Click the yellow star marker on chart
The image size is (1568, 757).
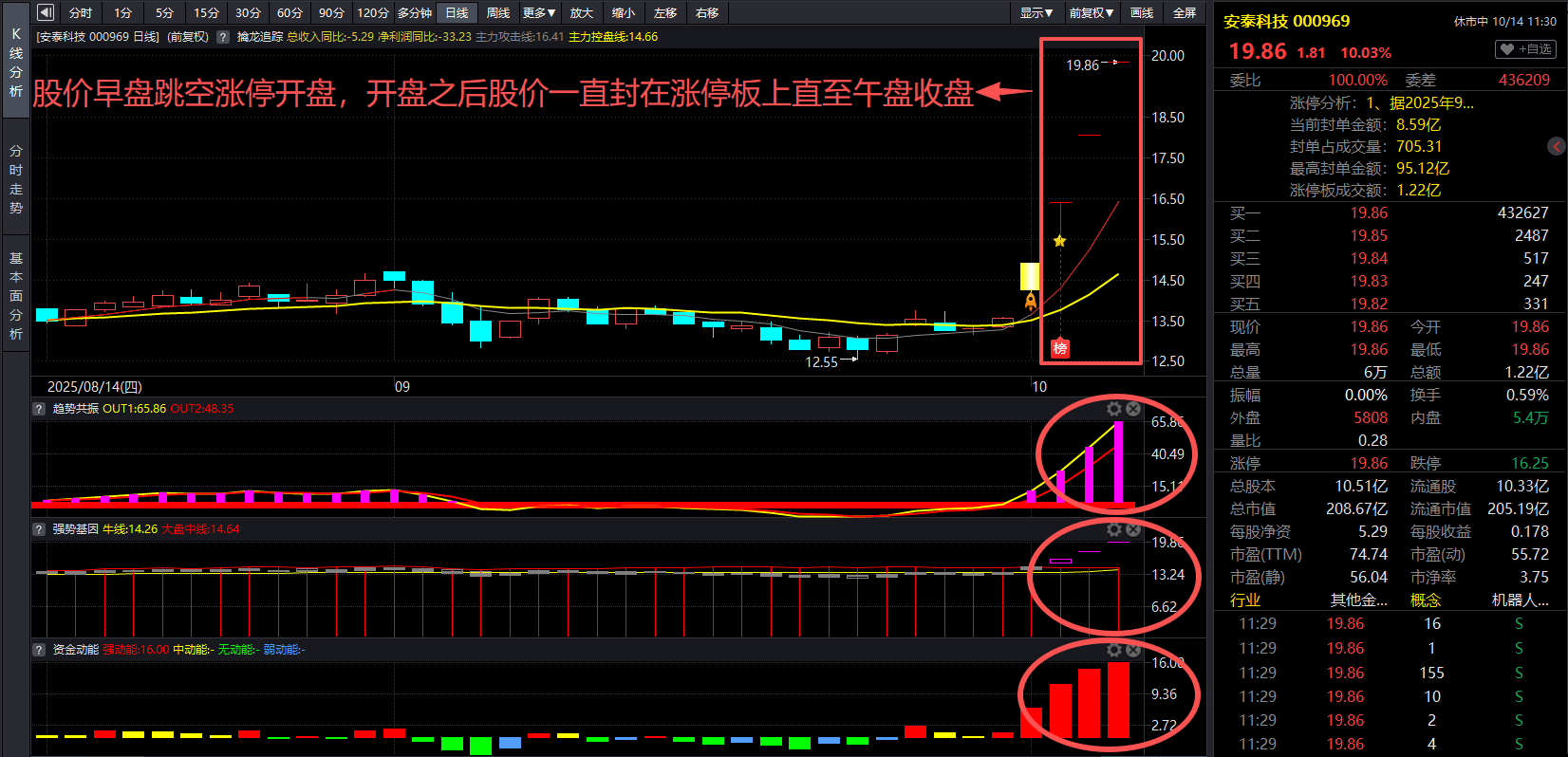pyautogui.click(x=1059, y=241)
